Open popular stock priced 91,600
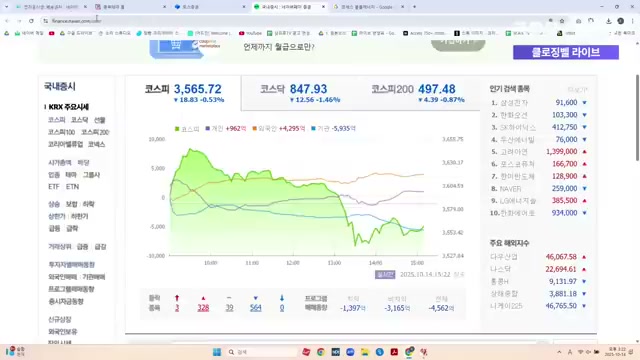The image size is (640, 360). pyautogui.click(x=514, y=103)
